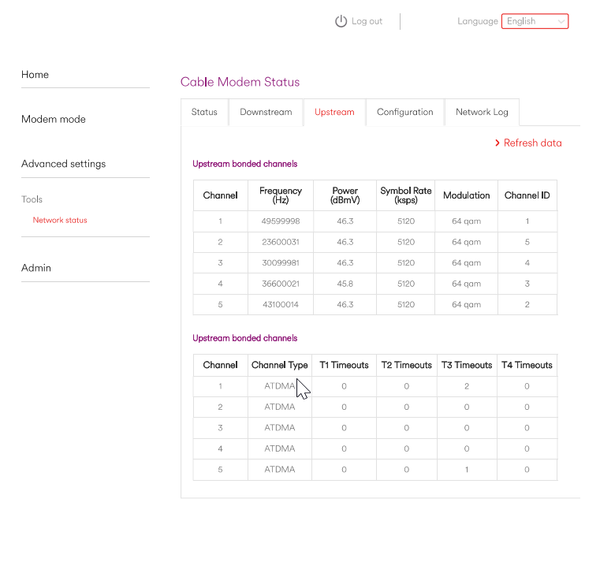
Task: Expand Advanced settings in the sidebar
Action: click(x=63, y=164)
